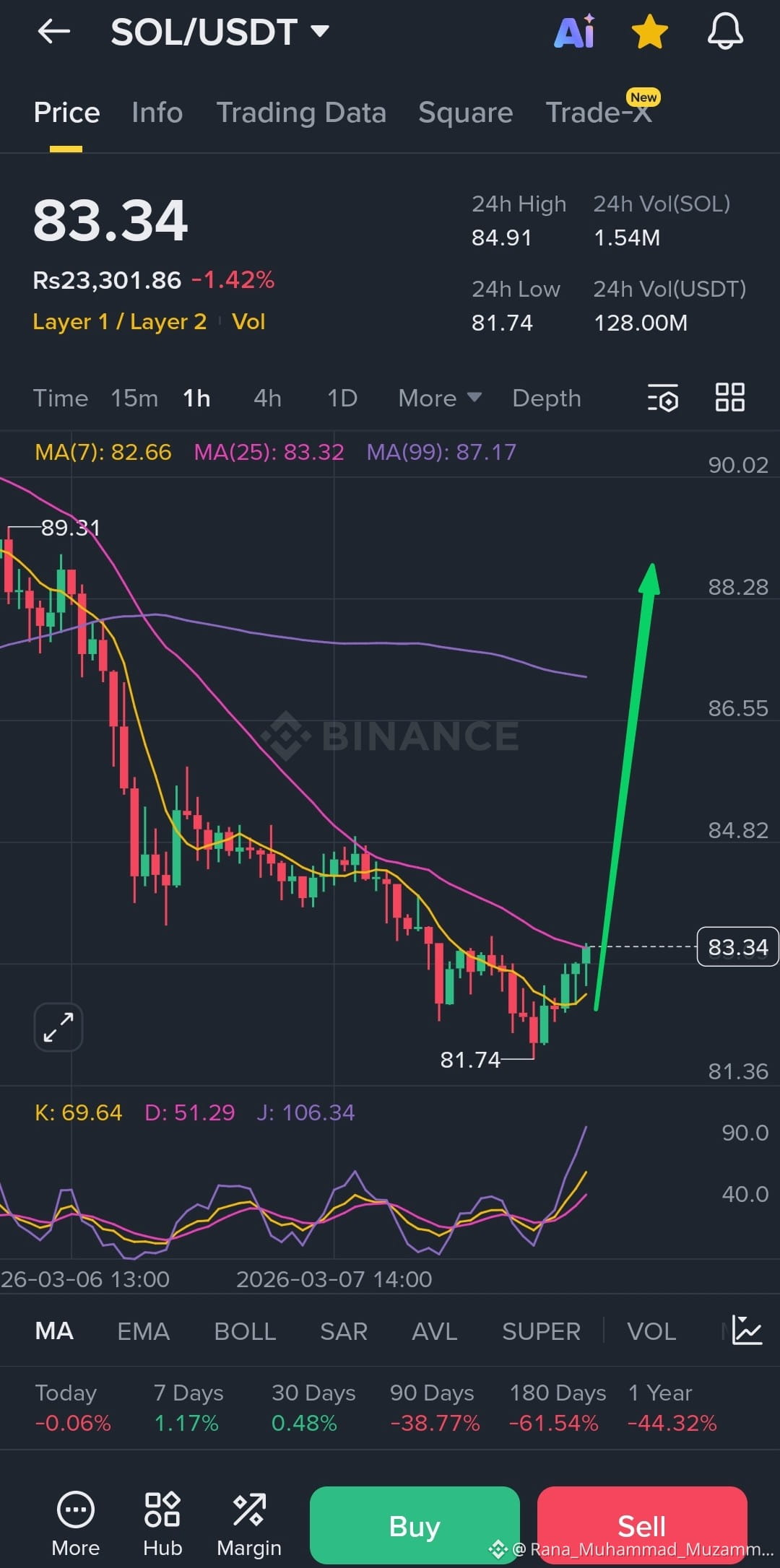Tap the 24h High value 84.91
780x1568 pixels.
(502, 238)
